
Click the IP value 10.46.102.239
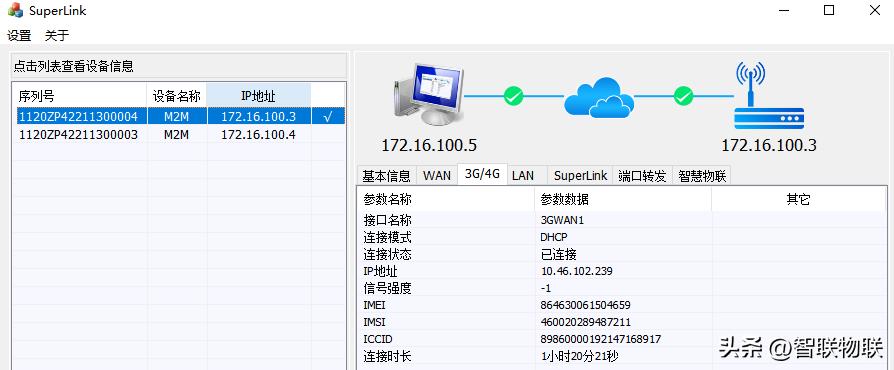576,271
